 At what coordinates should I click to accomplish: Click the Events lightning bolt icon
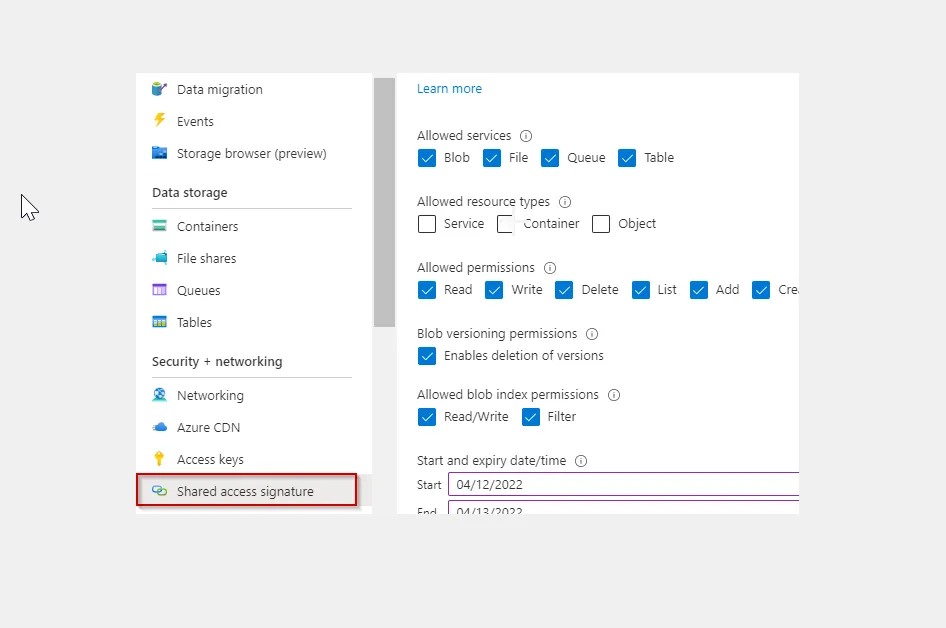[160, 121]
